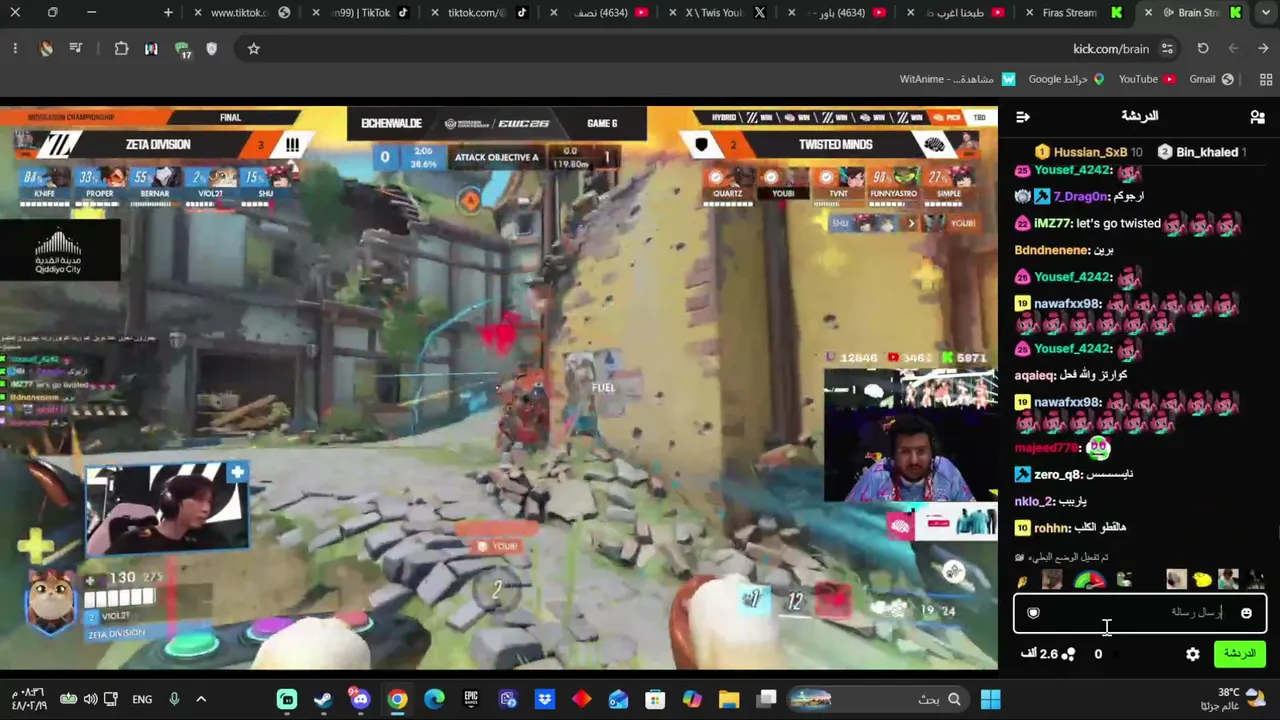This screenshot has height=720, width=1280.
Task: Select the yellow duck emote in quick emotes
Action: tap(1202, 580)
